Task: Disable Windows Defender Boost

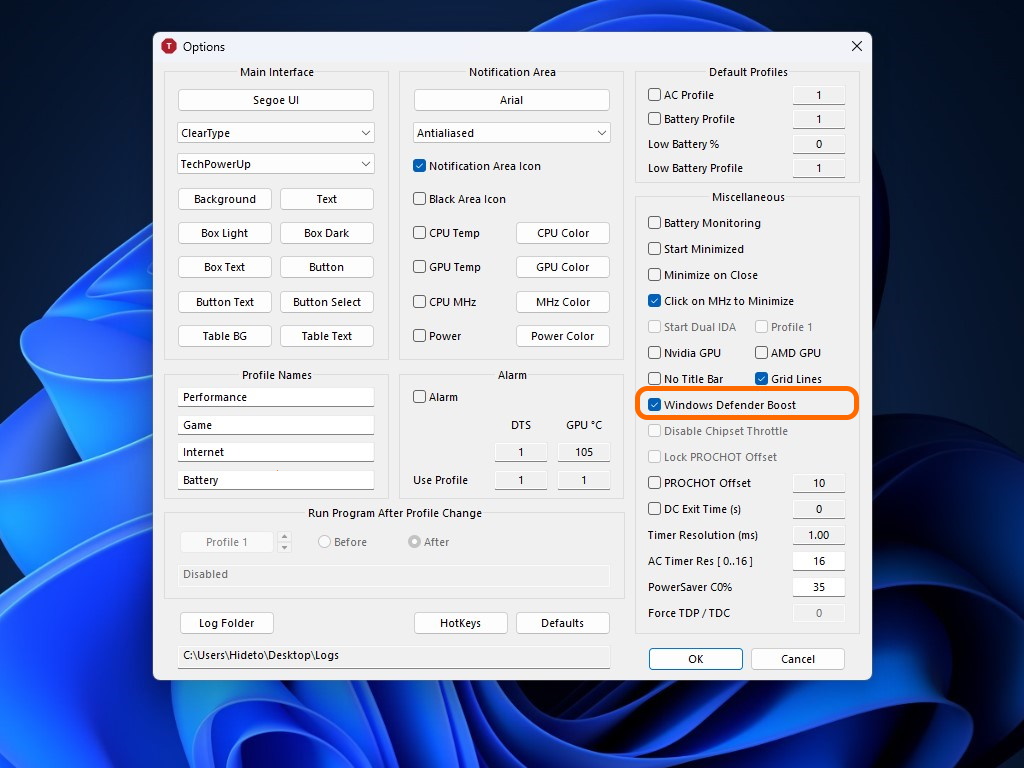Action: (x=654, y=404)
